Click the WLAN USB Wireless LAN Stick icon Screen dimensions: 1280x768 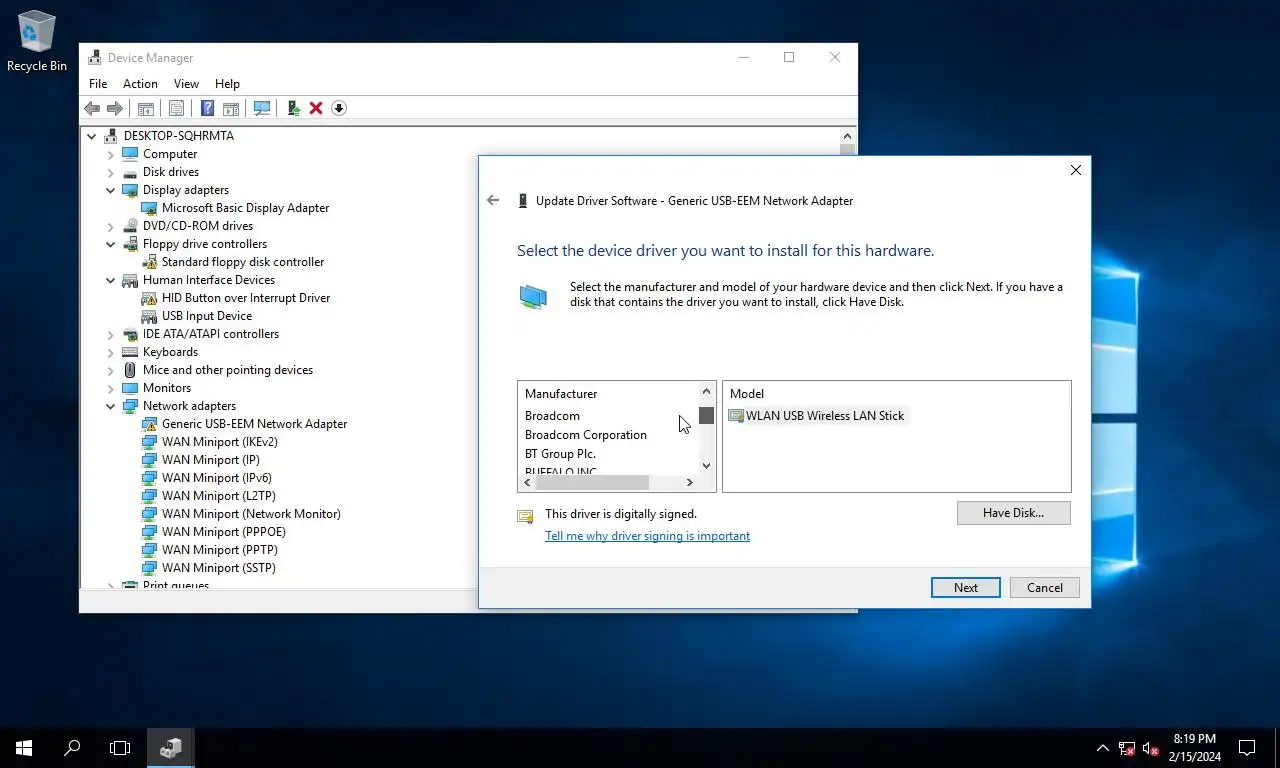pyautogui.click(x=736, y=416)
